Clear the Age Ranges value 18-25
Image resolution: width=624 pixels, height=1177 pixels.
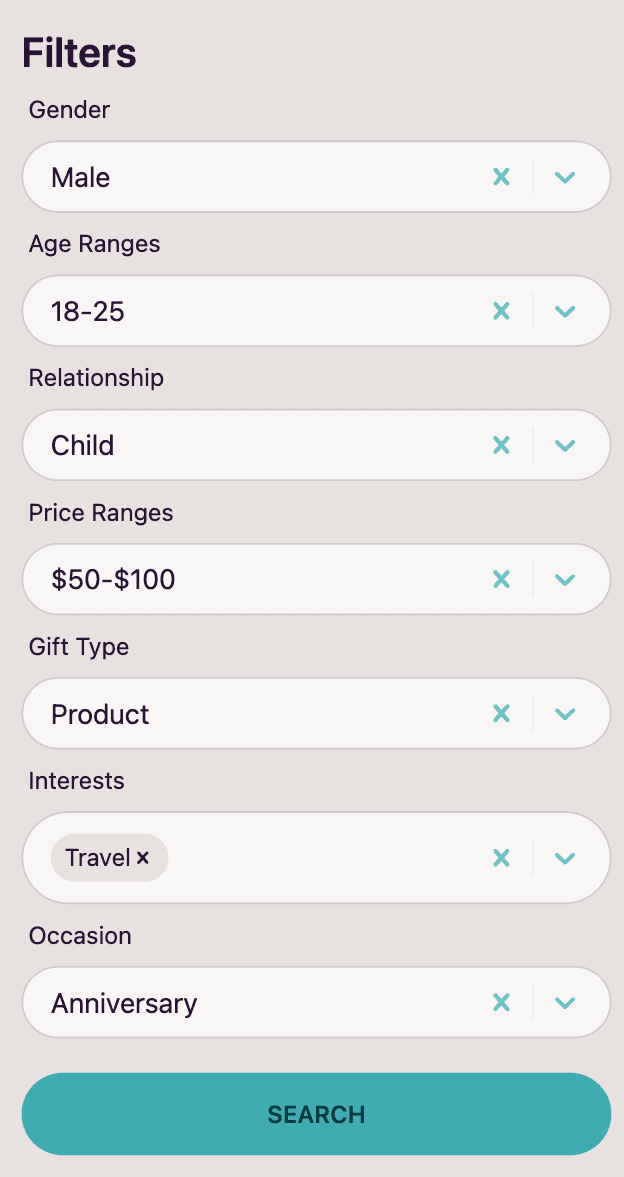(502, 311)
